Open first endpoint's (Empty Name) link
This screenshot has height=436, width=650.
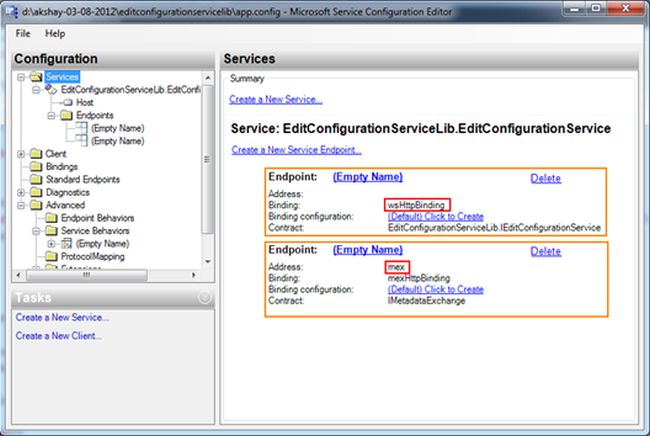368,177
